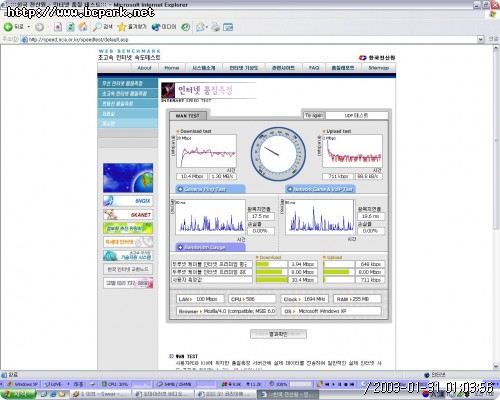The height and width of the screenshot is (400, 500).
Task: Open the Search magnifier icon
Action: pos(97,27)
